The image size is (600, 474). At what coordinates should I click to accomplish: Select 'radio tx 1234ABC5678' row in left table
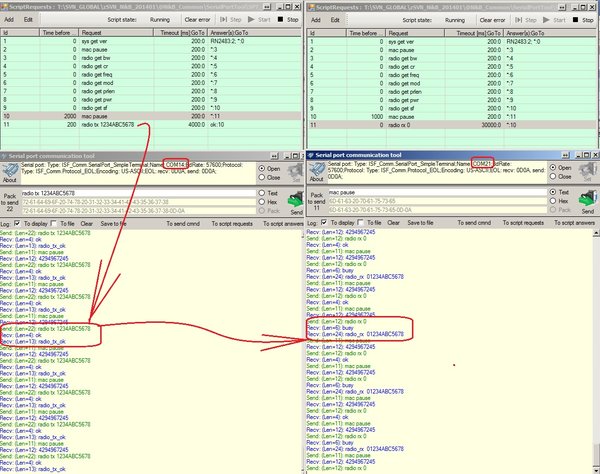coord(151,124)
